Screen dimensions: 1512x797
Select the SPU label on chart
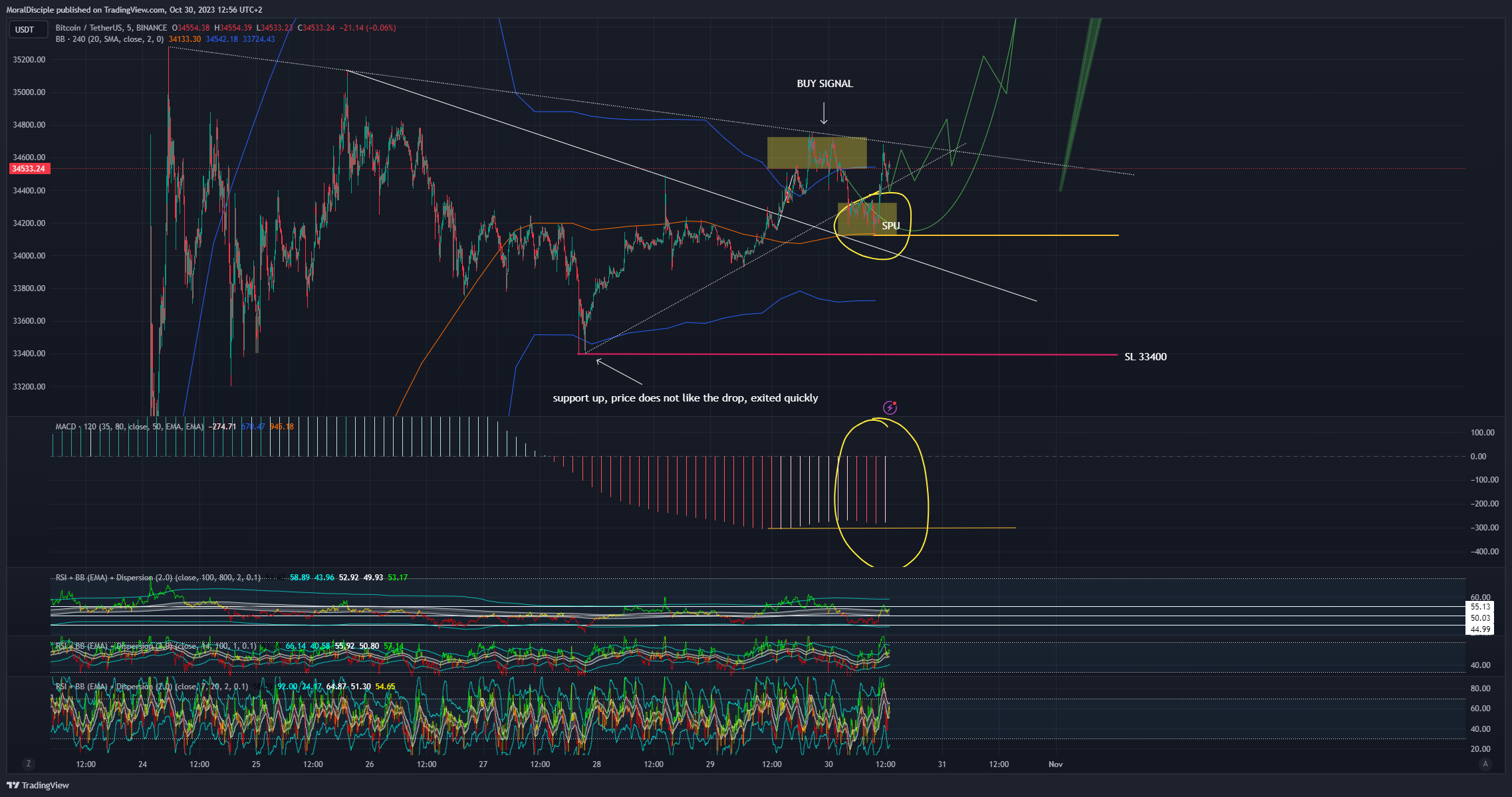click(x=890, y=226)
